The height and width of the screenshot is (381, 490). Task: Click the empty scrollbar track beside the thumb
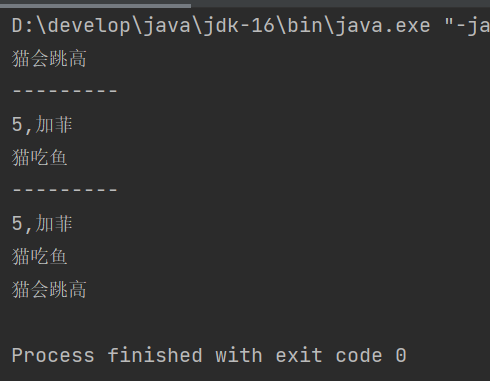[340, 4]
